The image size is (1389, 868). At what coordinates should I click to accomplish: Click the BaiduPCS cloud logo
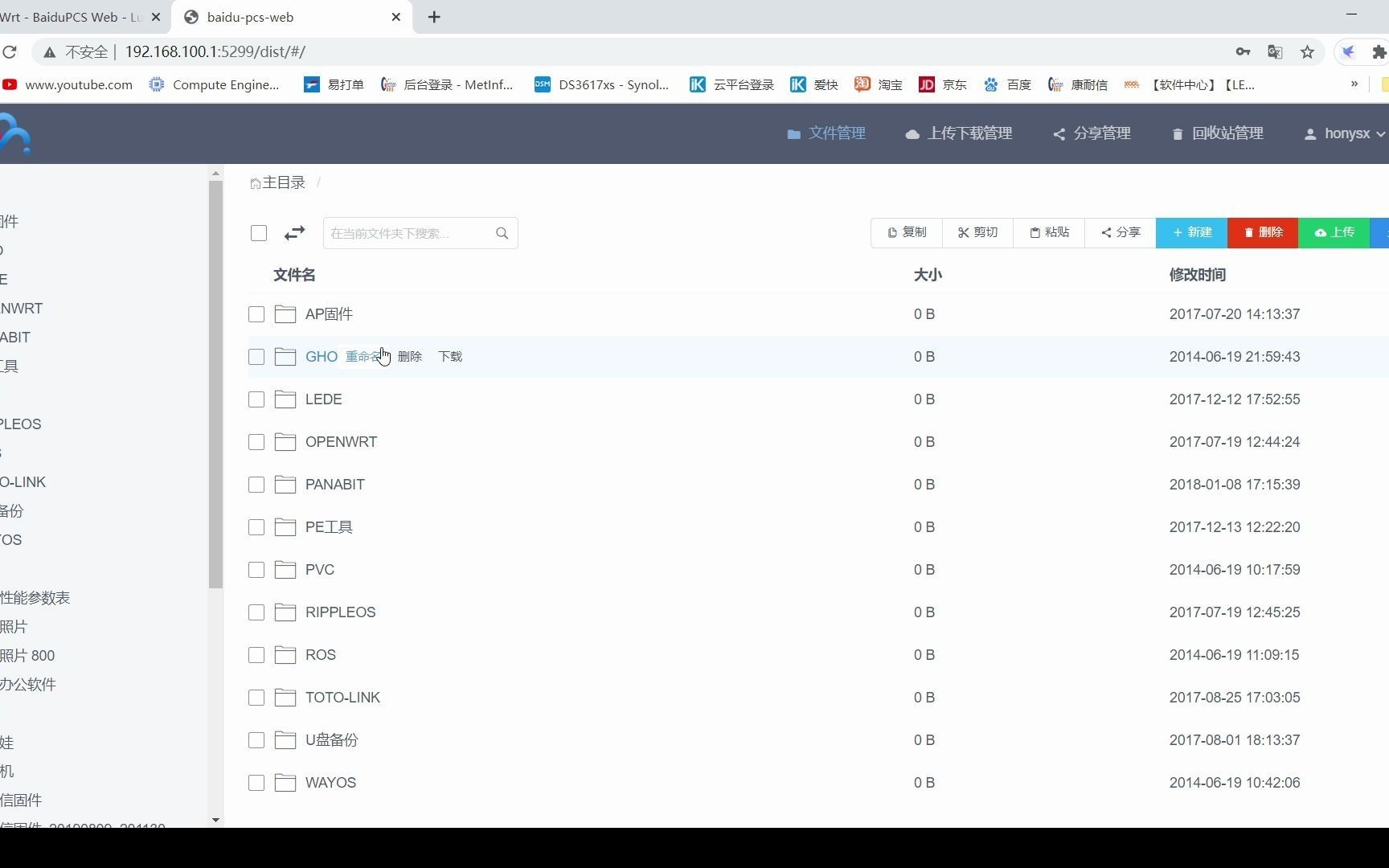14,133
